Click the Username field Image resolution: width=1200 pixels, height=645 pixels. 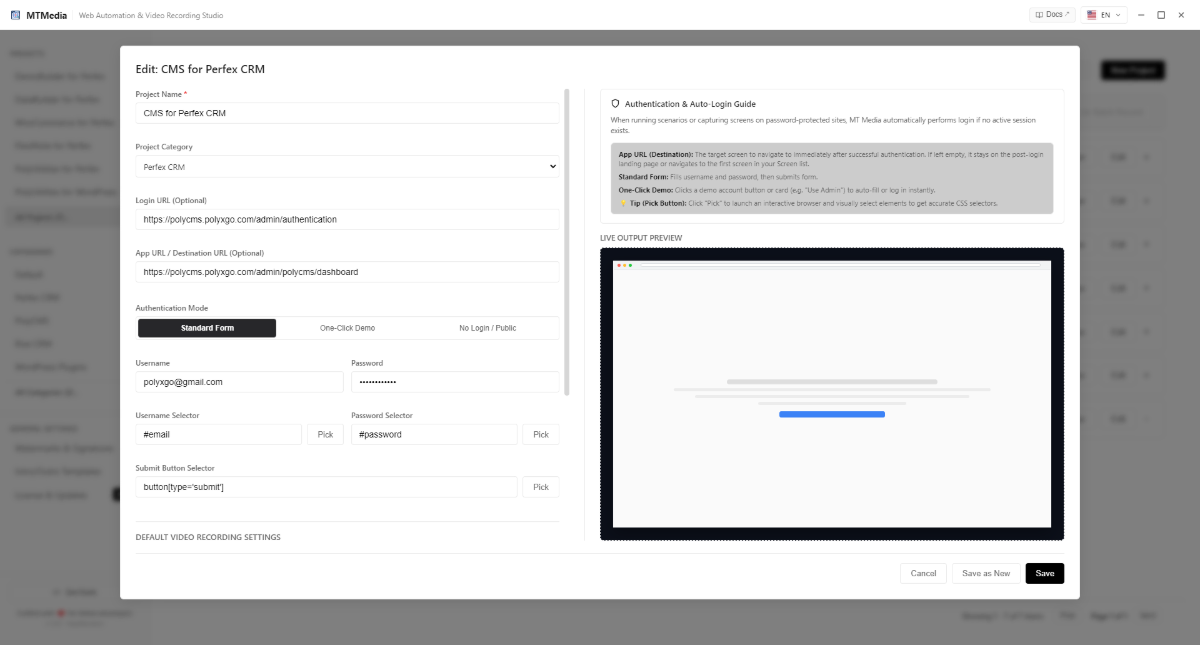click(239, 382)
